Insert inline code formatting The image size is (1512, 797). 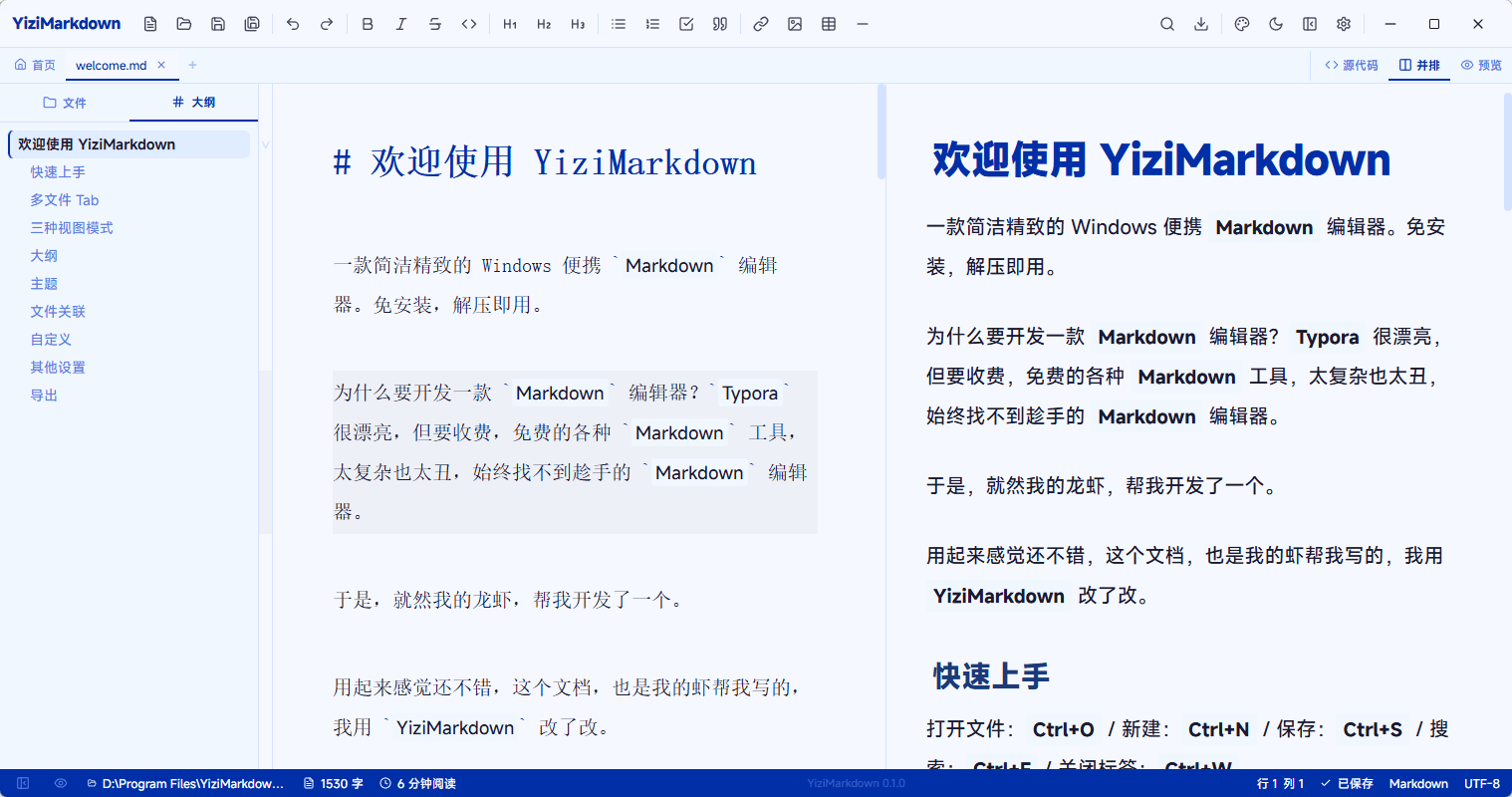(x=469, y=24)
